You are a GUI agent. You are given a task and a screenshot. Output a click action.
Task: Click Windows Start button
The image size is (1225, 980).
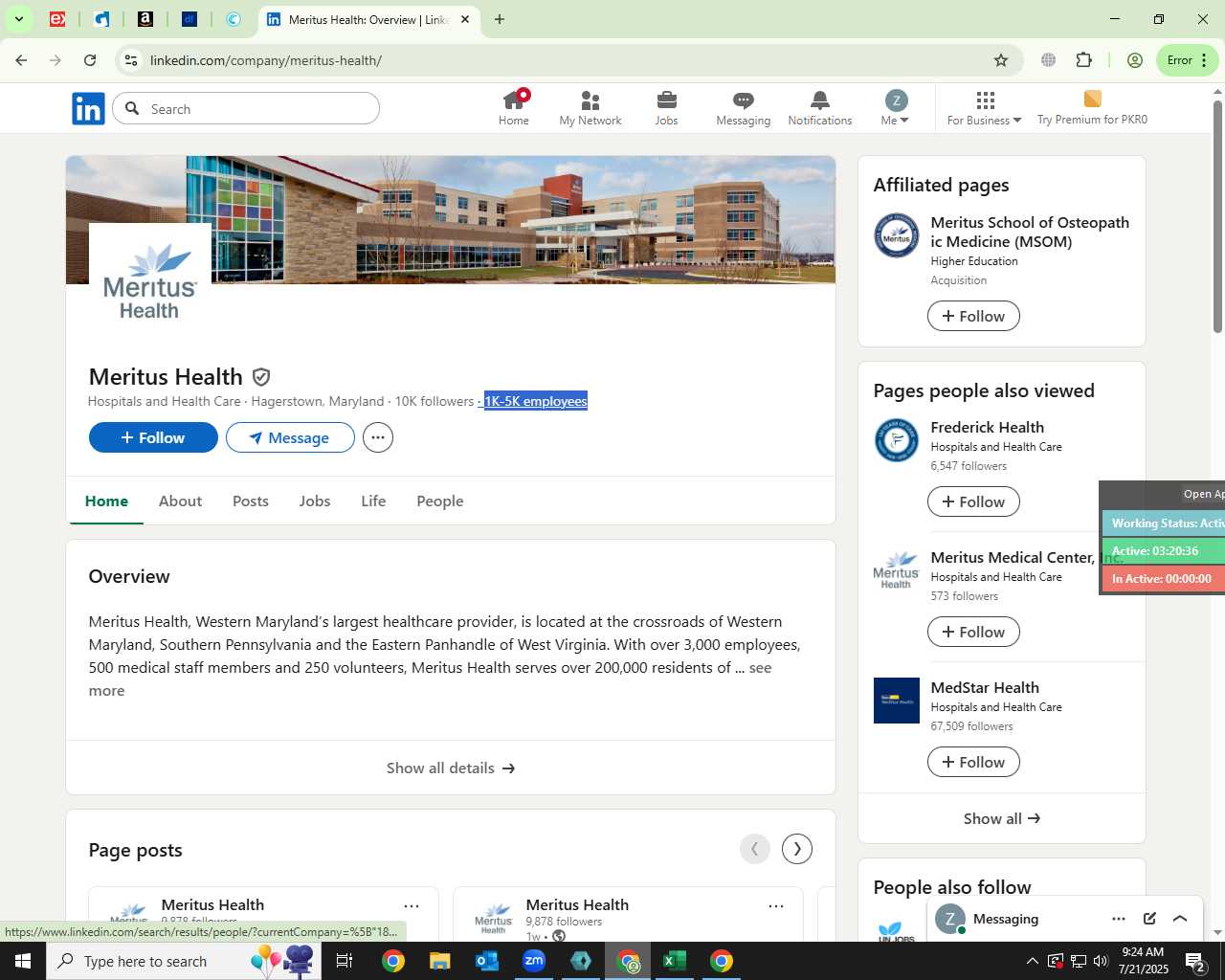point(23,961)
